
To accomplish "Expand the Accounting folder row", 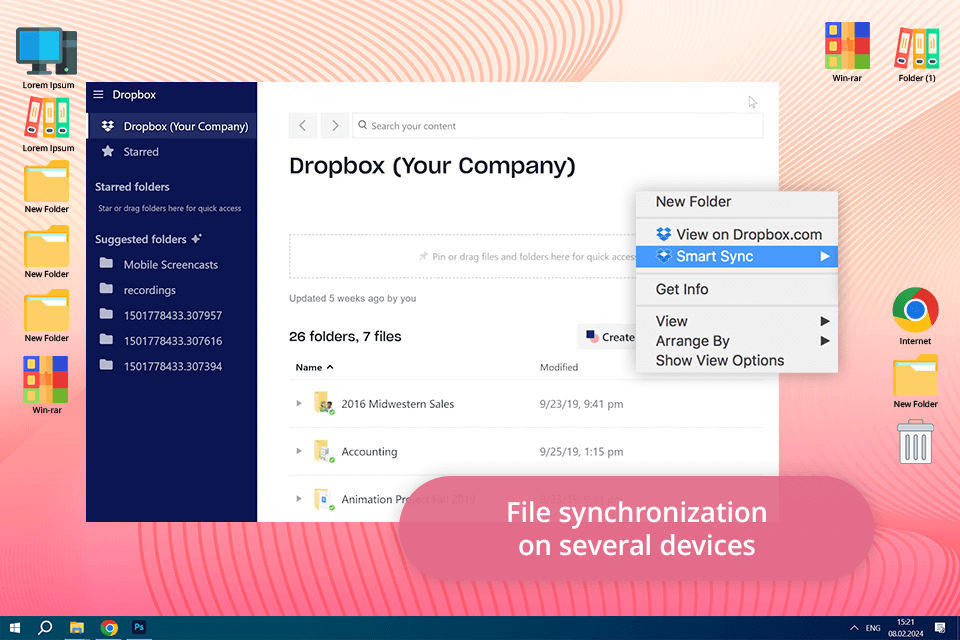I will [298, 452].
